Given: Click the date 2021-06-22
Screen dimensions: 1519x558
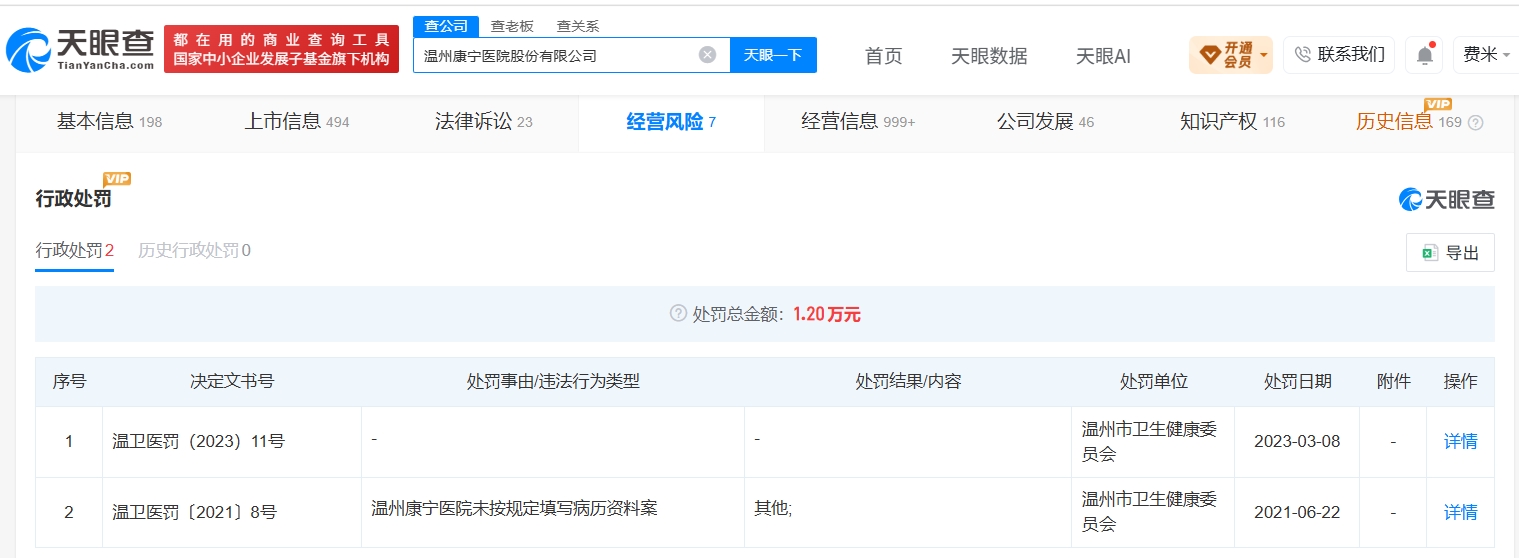Looking at the screenshot, I should click(1297, 512).
